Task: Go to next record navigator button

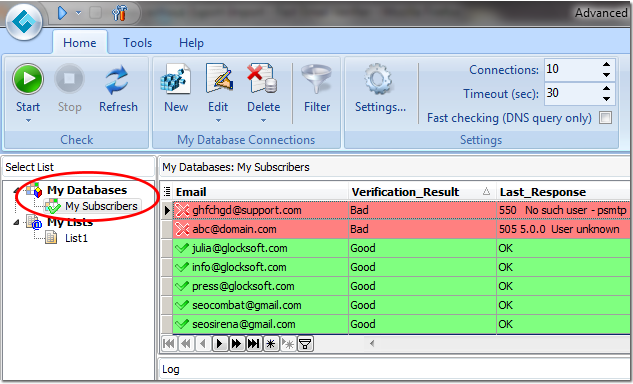Action: (220, 344)
